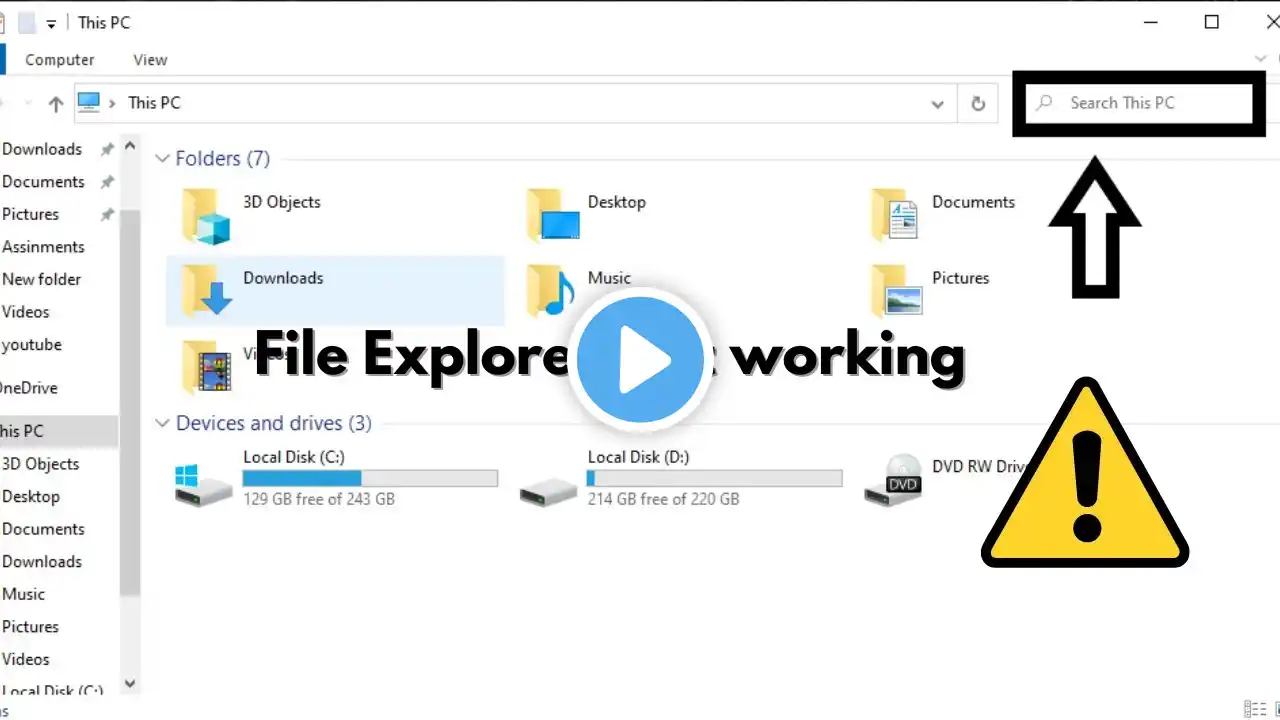The height and width of the screenshot is (720, 1280).
Task: Select the Desktop folder icon under Folders
Action: (x=552, y=215)
